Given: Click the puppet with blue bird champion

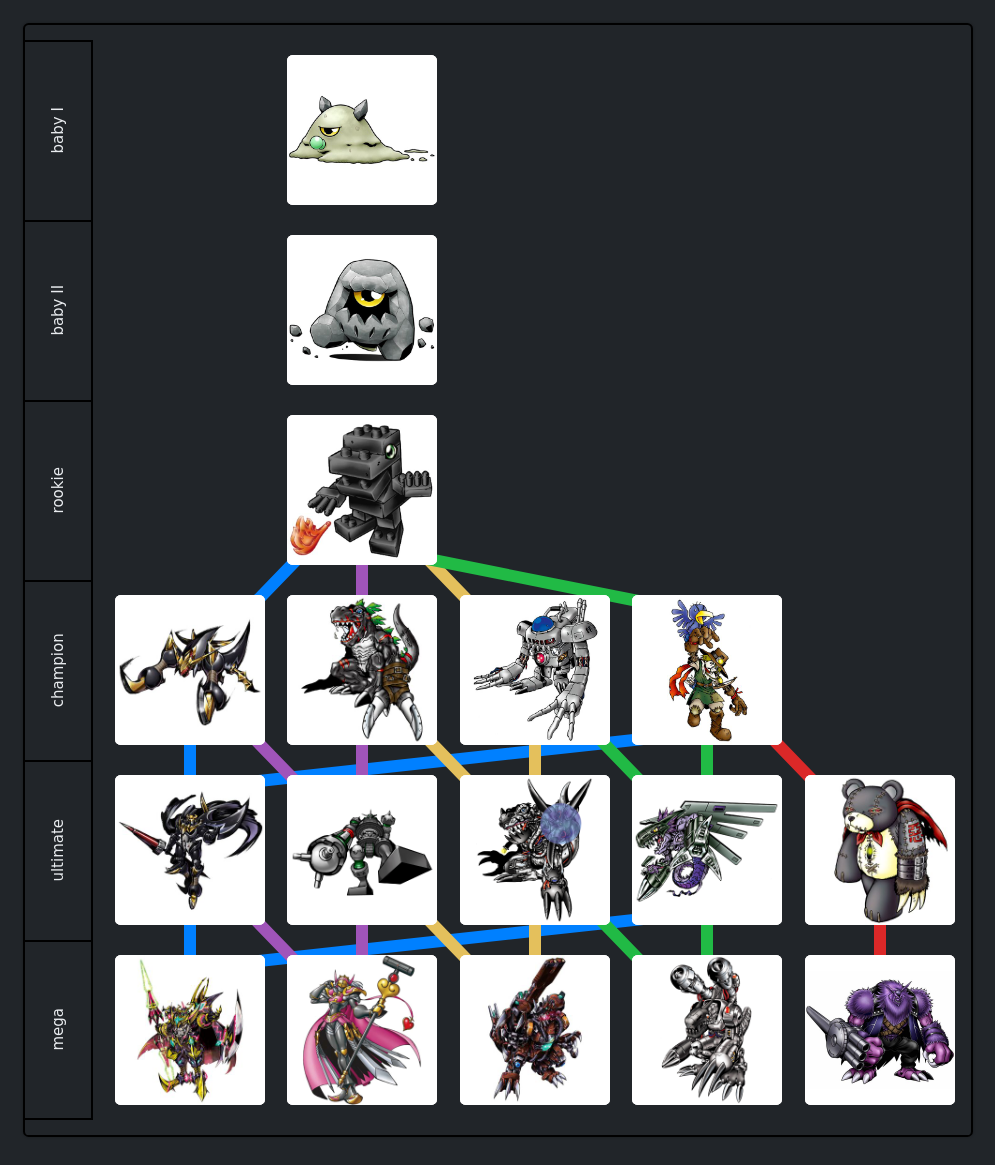Looking at the screenshot, I should 707,670.
